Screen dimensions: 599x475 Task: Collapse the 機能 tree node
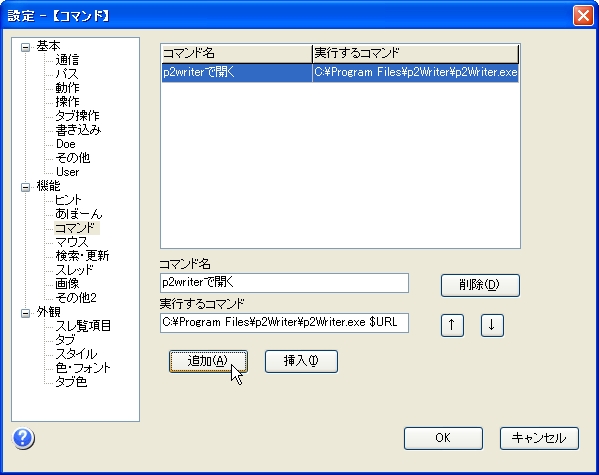[x=25, y=187]
